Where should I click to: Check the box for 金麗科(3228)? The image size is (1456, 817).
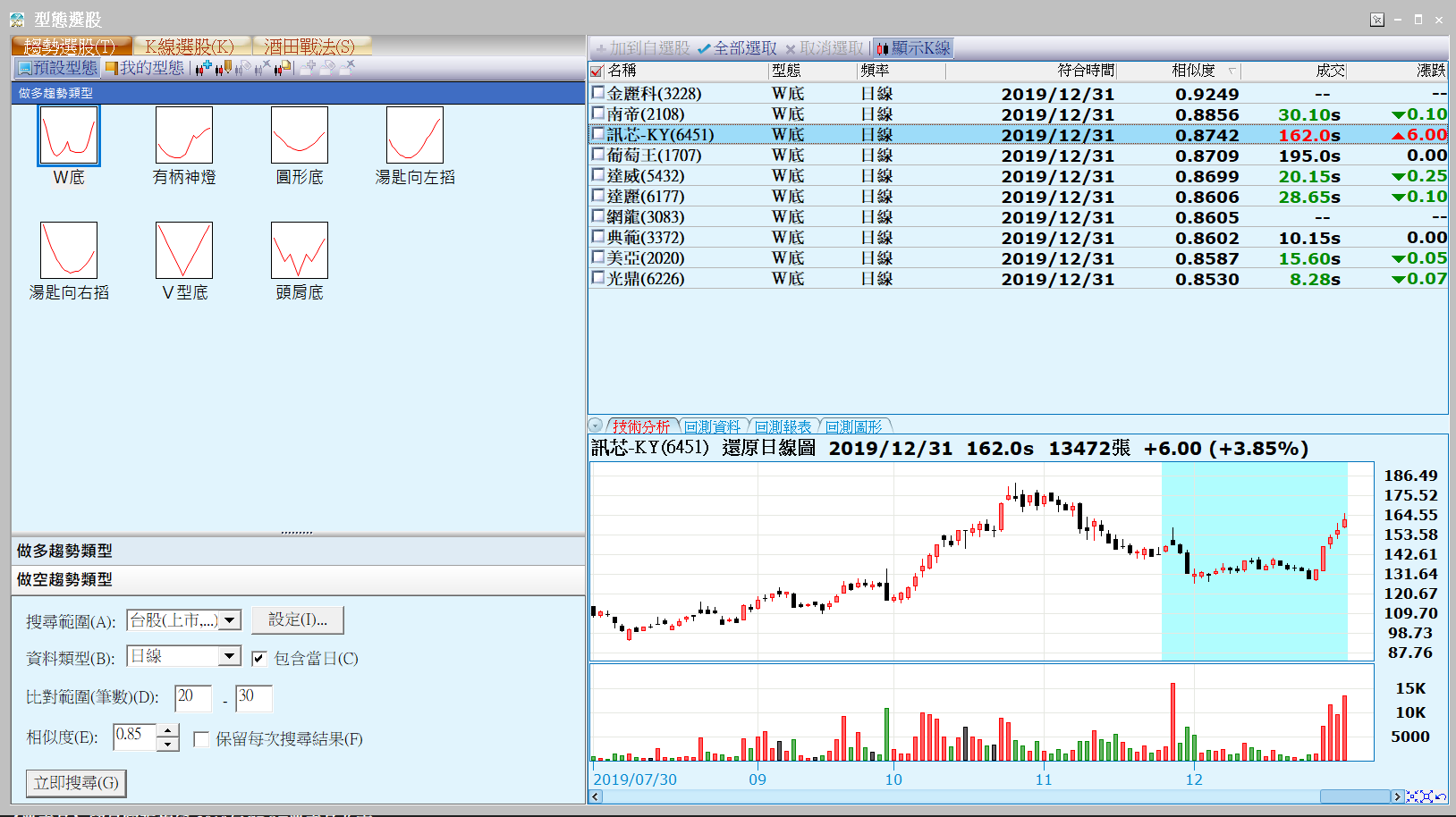[x=598, y=93]
